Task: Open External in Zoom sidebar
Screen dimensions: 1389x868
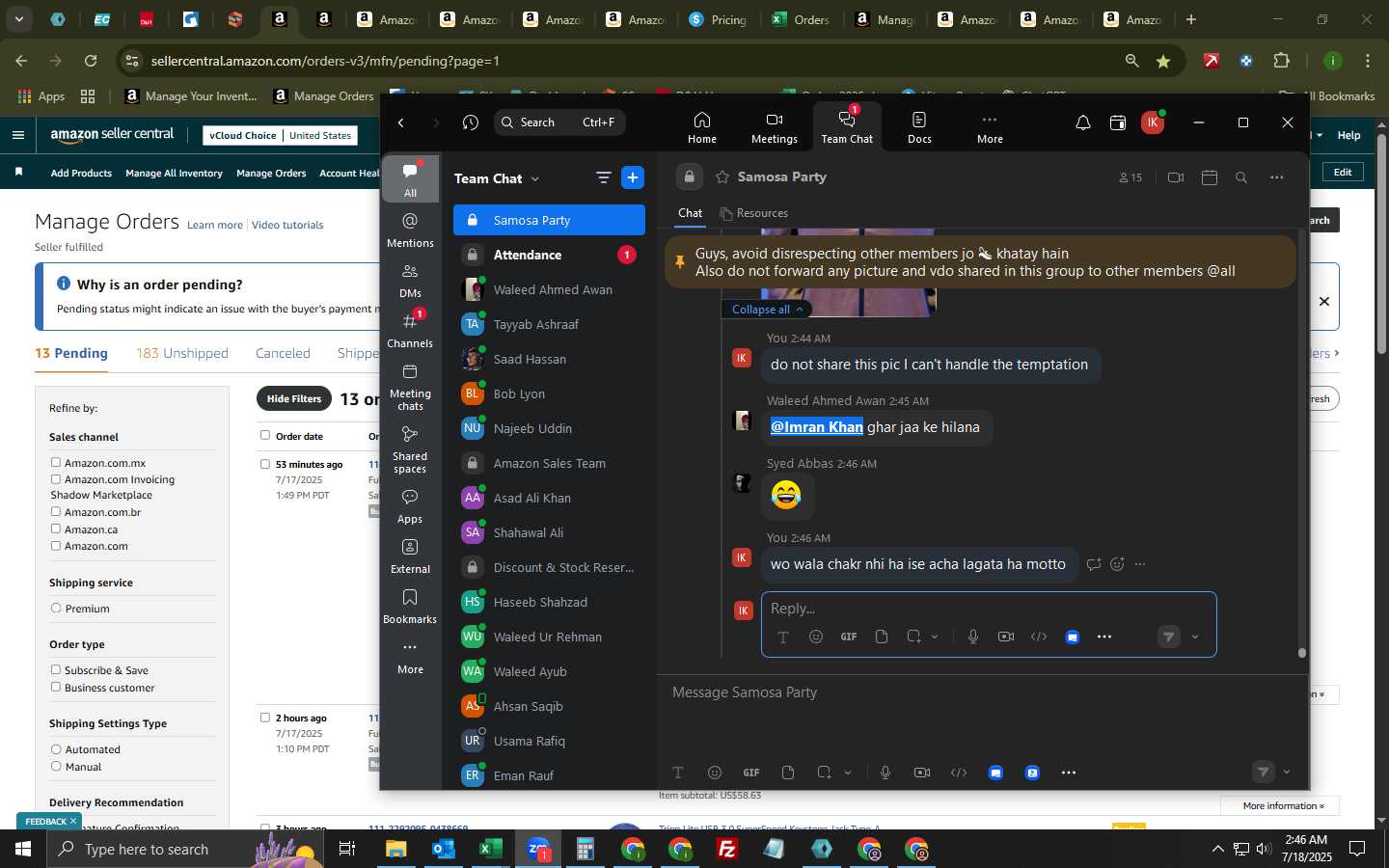Action: (x=410, y=556)
